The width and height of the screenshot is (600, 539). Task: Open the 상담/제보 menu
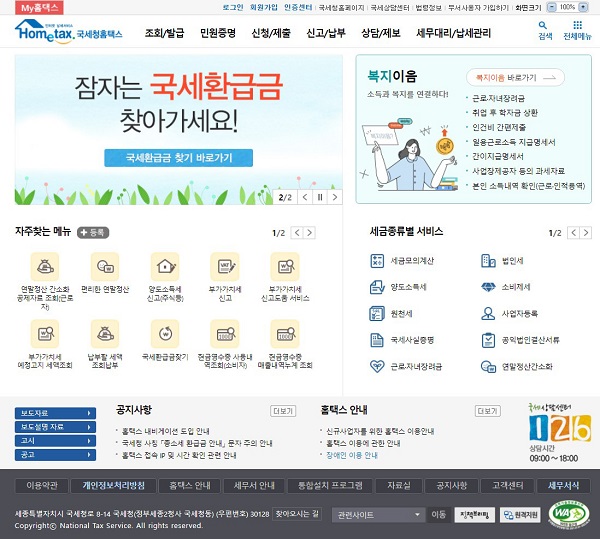coord(381,33)
